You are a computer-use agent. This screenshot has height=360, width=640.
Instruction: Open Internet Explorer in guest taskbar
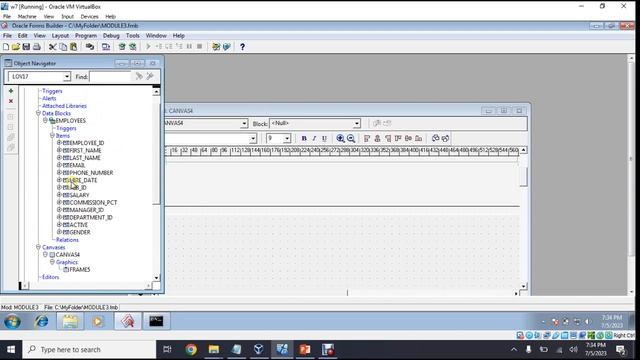[41, 322]
